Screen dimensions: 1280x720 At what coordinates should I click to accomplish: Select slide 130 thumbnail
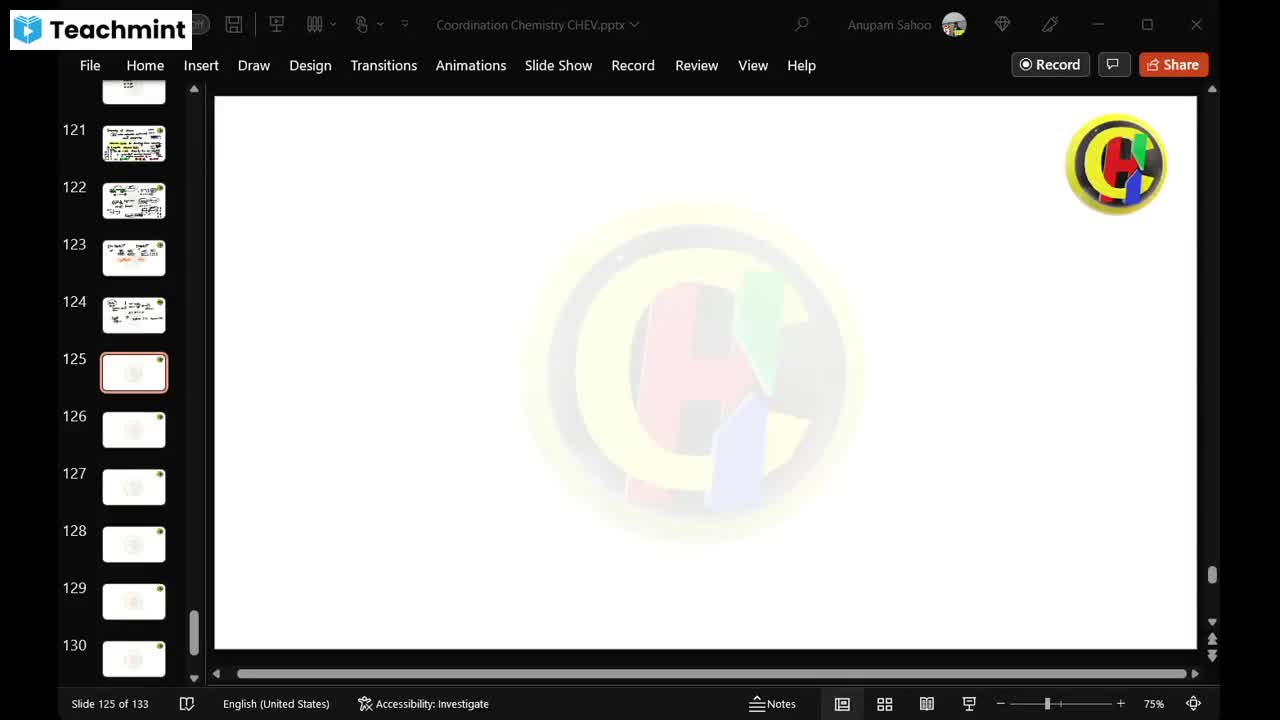(x=134, y=659)
